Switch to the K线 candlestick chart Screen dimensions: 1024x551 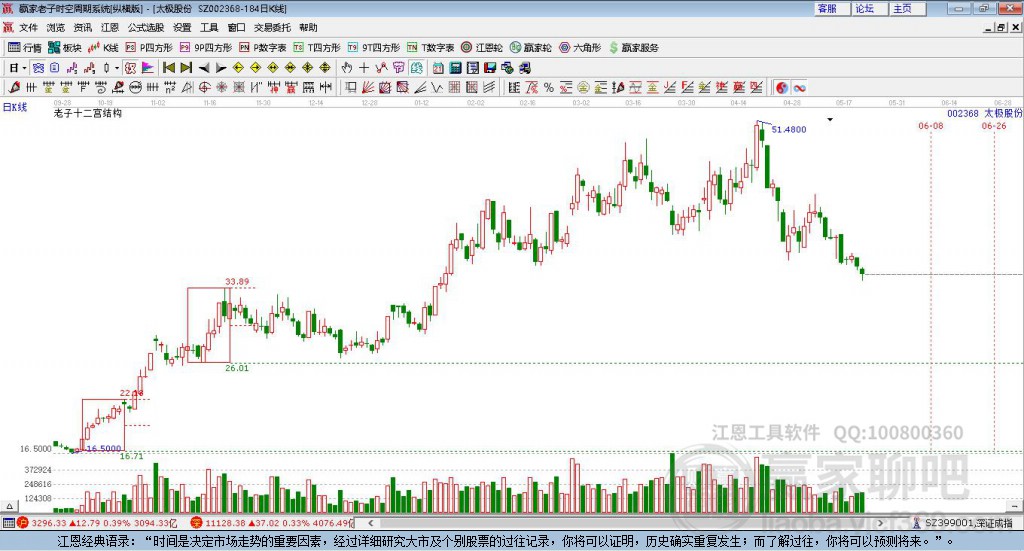(x=103, y=48)
